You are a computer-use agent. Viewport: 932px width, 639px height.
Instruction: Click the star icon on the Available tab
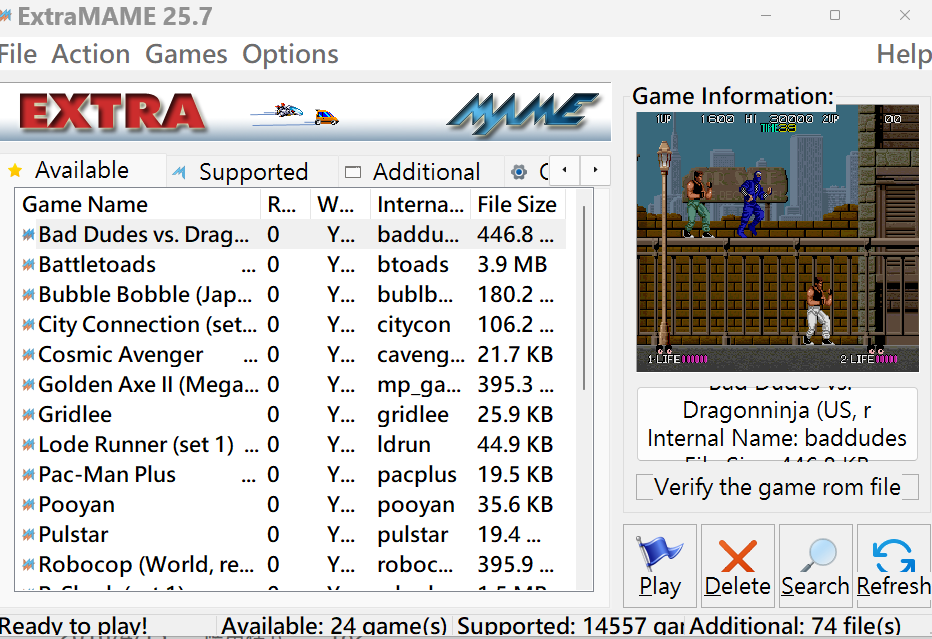(x=15, y=171)
